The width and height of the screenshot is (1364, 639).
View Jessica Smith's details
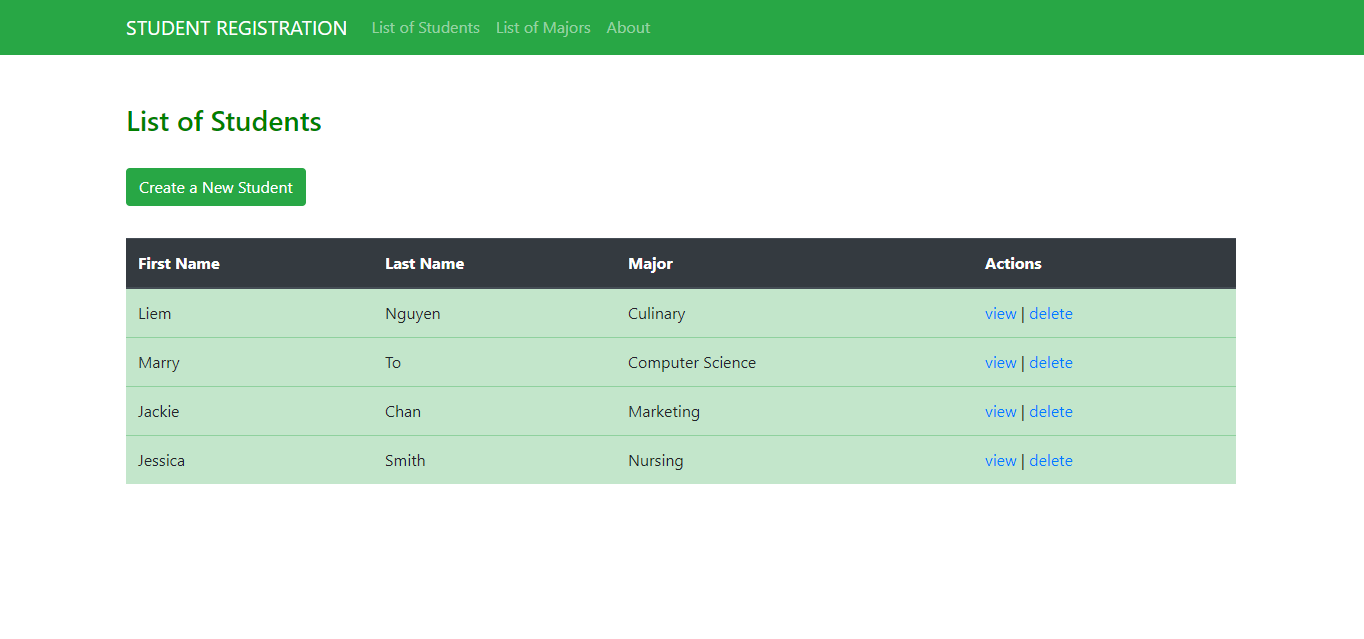[1000, 461]
